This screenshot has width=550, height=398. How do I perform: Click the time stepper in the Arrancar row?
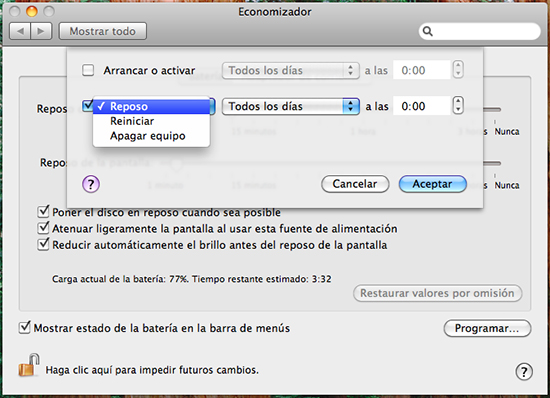pyautogui.click(x=458, y=70)
